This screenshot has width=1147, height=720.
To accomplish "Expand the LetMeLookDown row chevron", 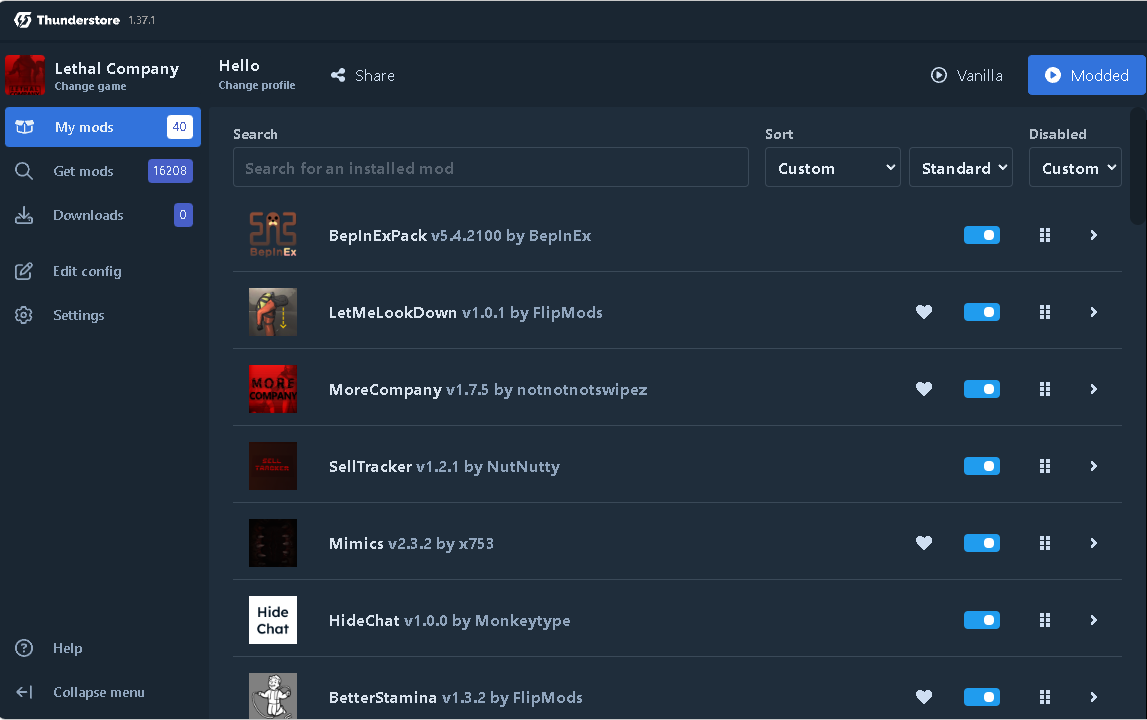I will click(1094, 312).
